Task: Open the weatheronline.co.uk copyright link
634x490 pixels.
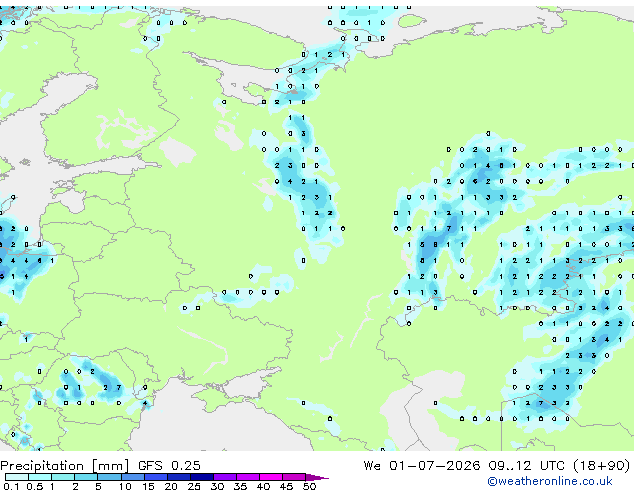Action: pyautogui.click(x=550, y=481)
